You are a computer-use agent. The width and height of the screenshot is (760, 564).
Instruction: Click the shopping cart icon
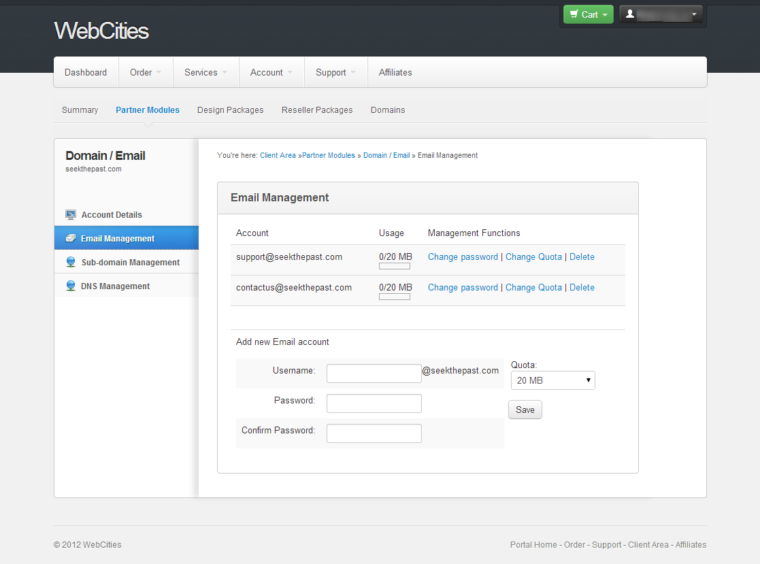pos(573,14)
